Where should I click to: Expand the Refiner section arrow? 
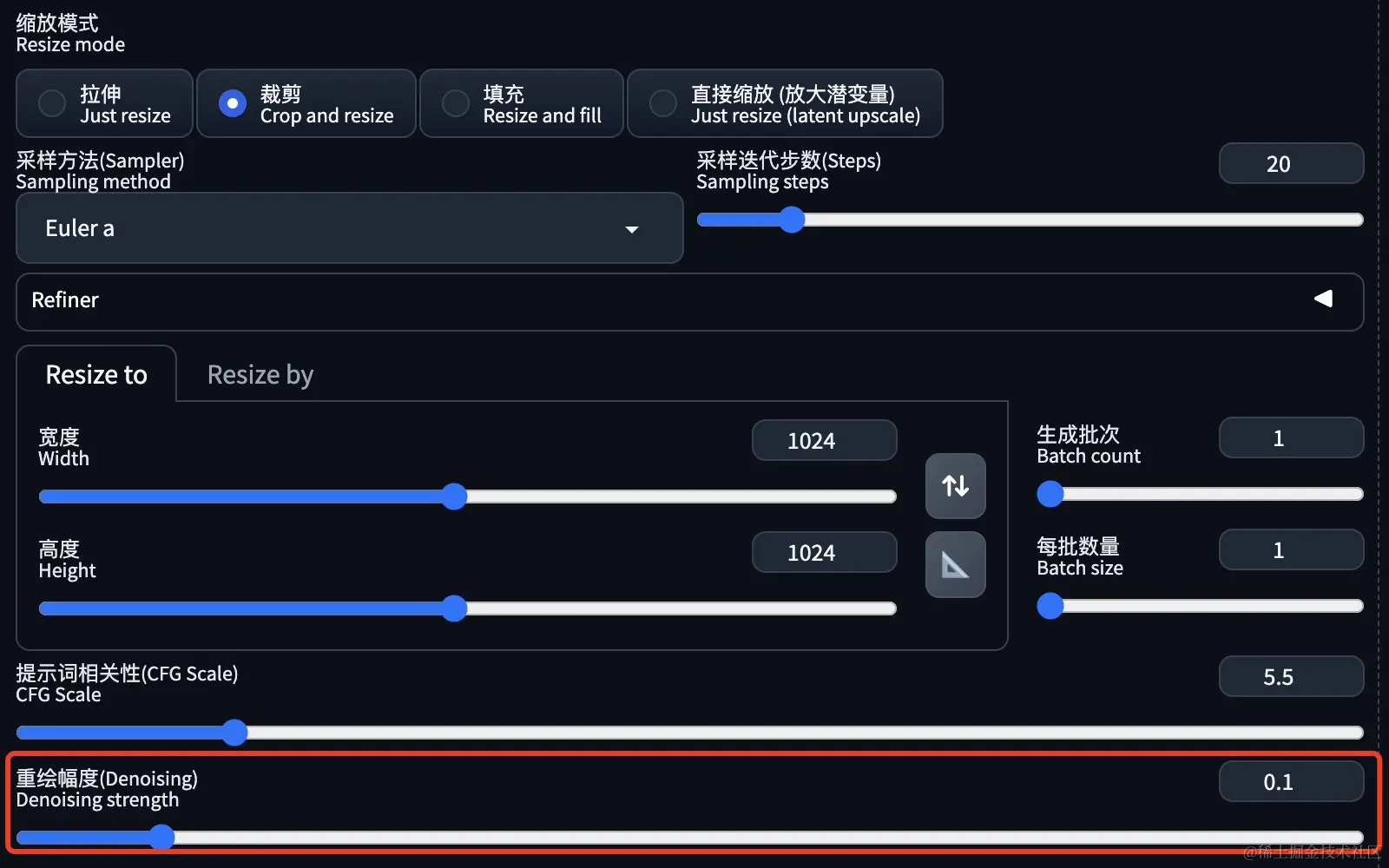tap(1323, 299)
